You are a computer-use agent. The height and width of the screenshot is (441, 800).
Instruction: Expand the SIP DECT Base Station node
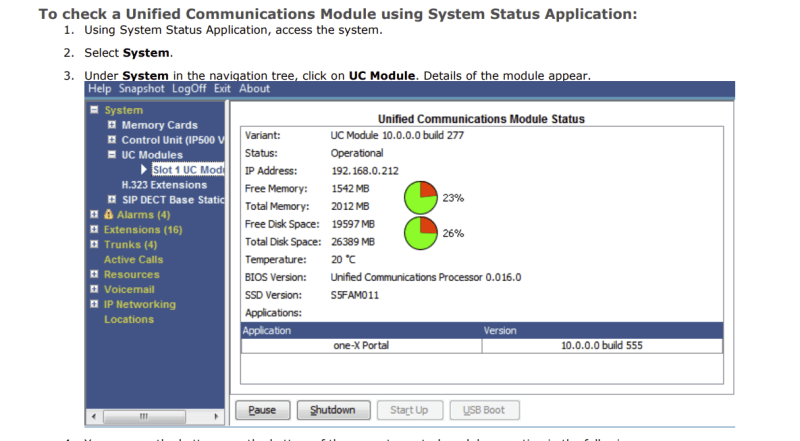[112, 199]
